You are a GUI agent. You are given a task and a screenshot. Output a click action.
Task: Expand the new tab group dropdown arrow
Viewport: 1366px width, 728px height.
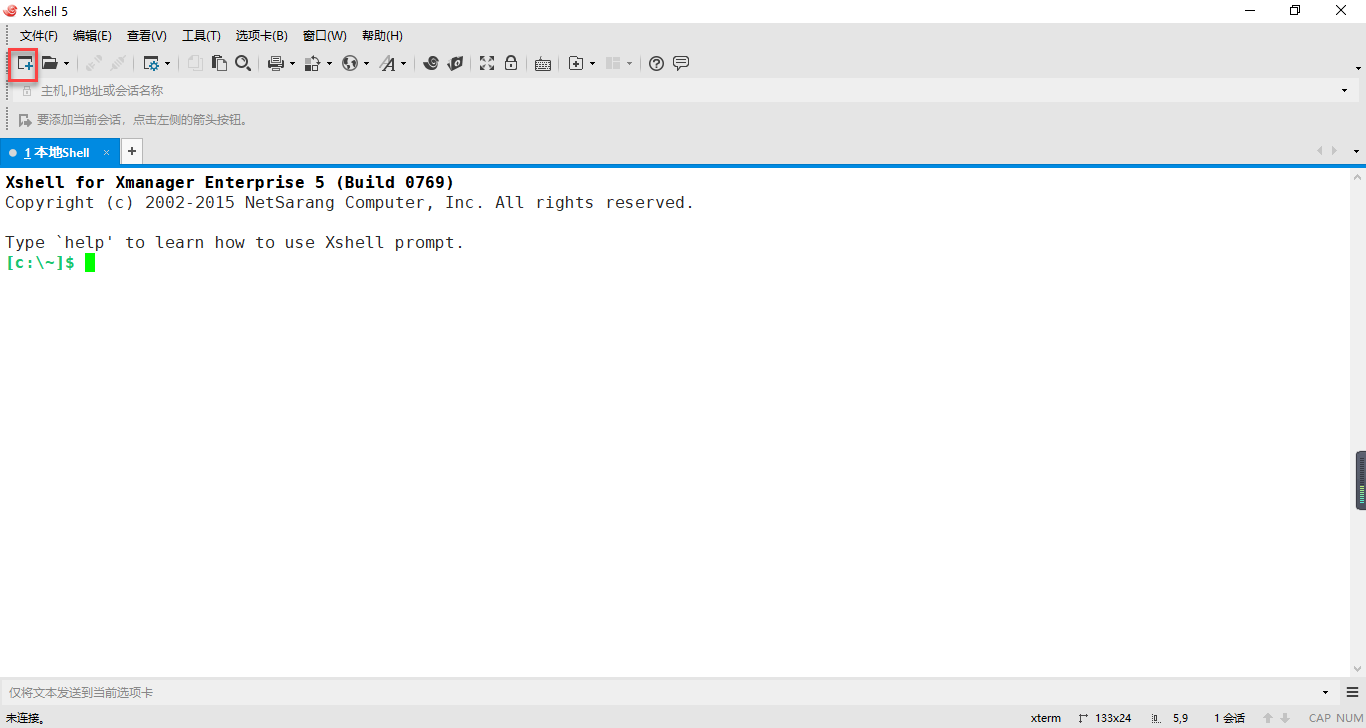[x=592, y=64]
